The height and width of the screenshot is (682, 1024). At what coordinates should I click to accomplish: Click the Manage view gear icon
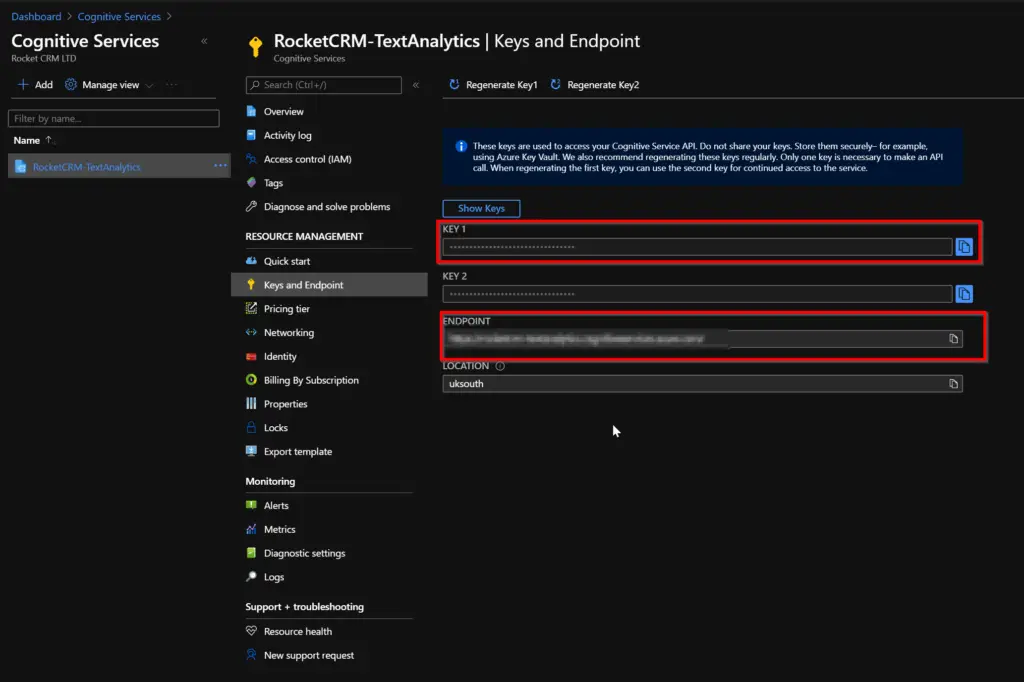point(71,84)
